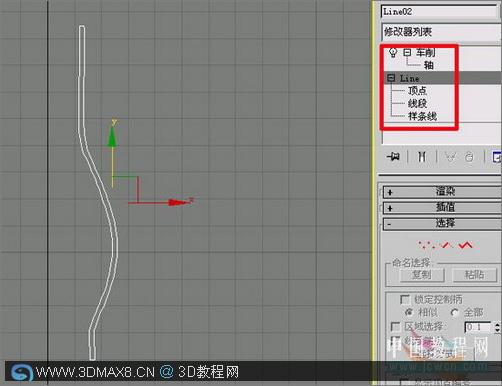This screenshot has width=502, height=386.
Task: Click the Remove Modifier icon
Action: [469, 157]
